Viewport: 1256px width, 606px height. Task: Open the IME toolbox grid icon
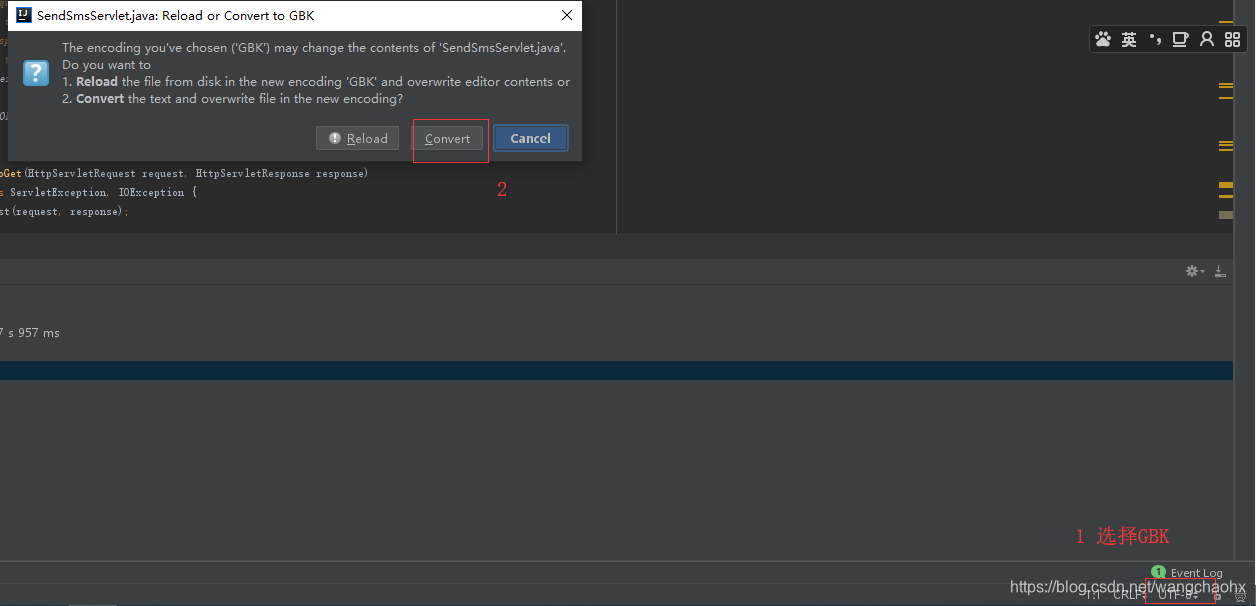(x=1232, y=39)
